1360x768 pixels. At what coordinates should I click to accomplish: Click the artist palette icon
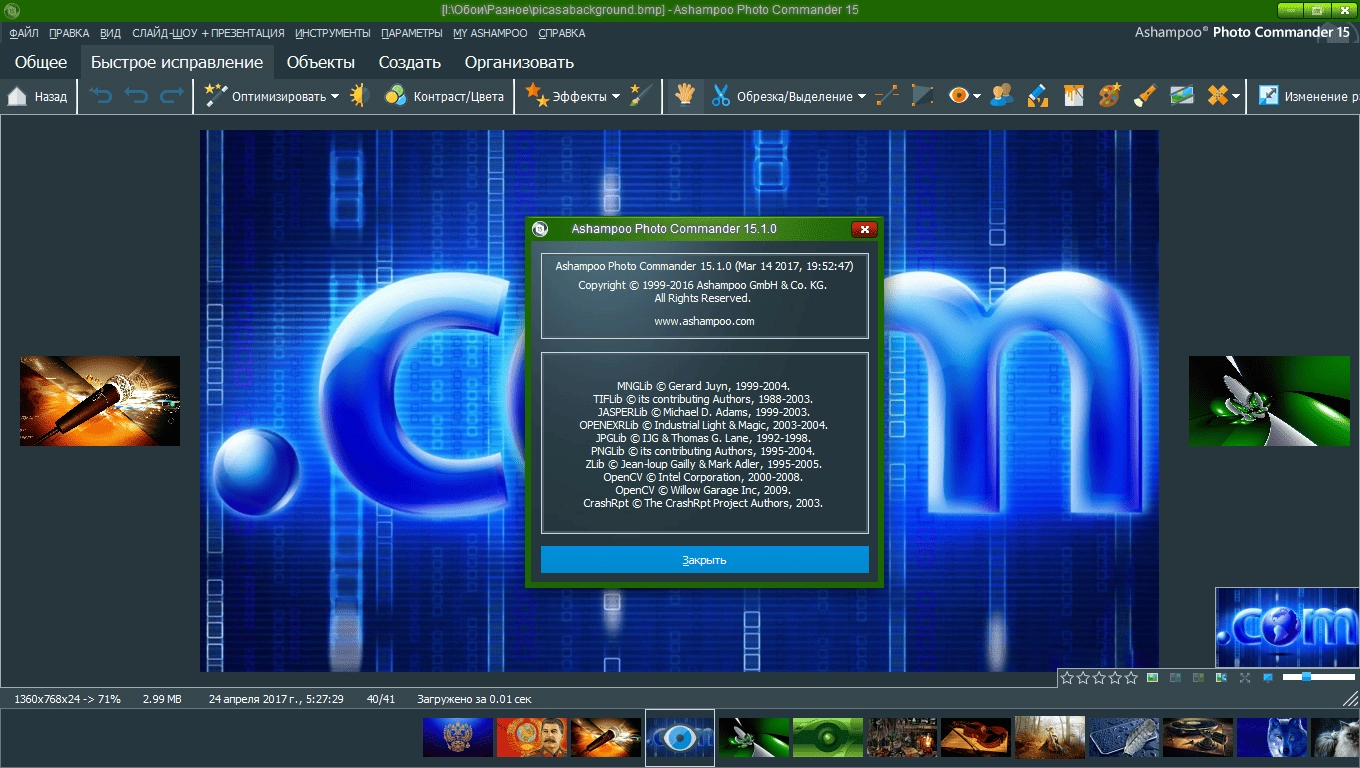(x=1110, y=96)
